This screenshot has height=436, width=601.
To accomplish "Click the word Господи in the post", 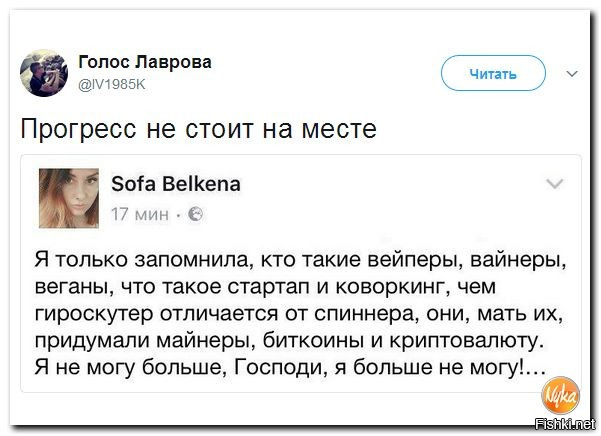I will point(281,368).
